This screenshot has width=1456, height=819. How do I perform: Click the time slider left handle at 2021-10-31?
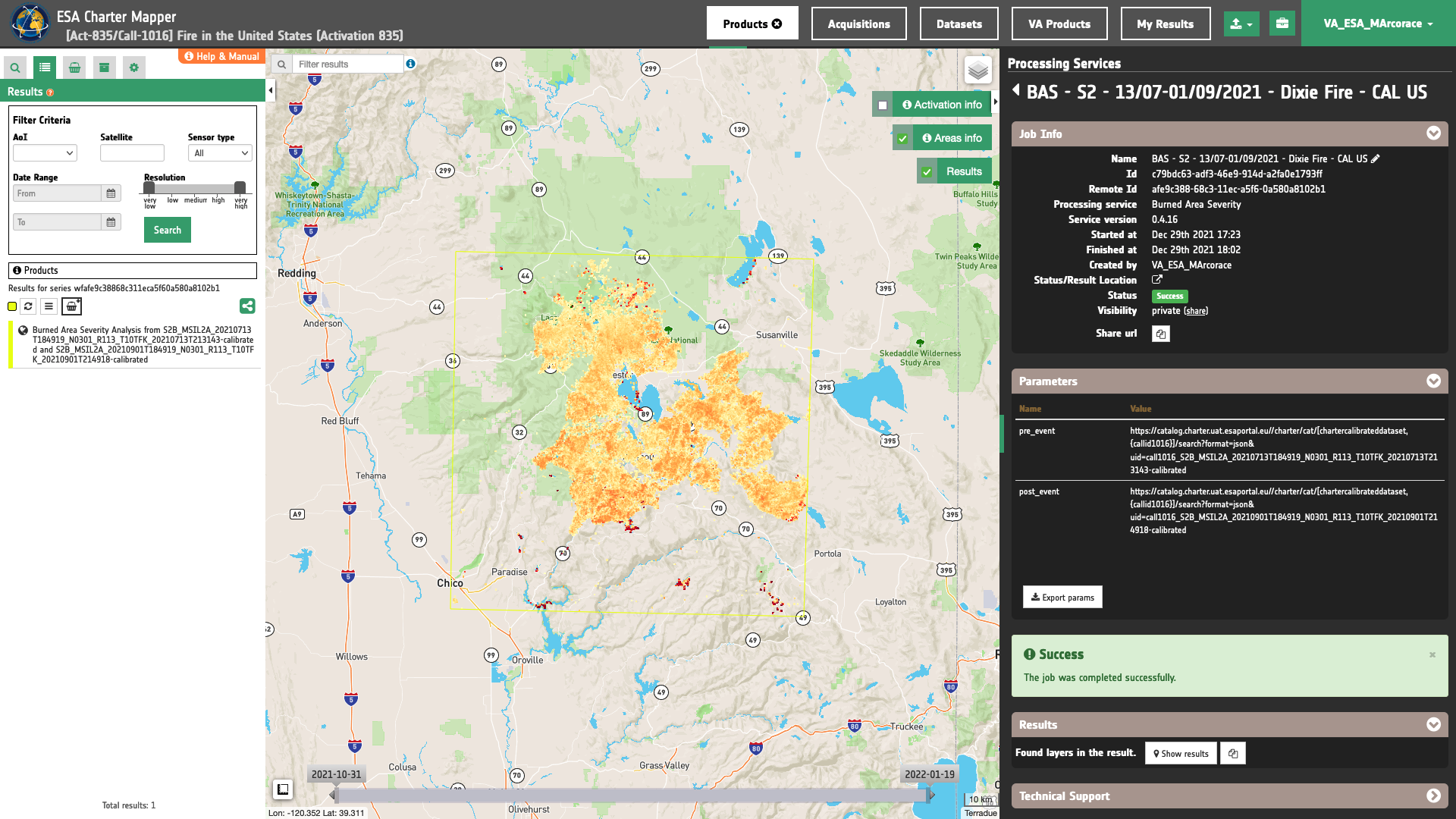334,795
